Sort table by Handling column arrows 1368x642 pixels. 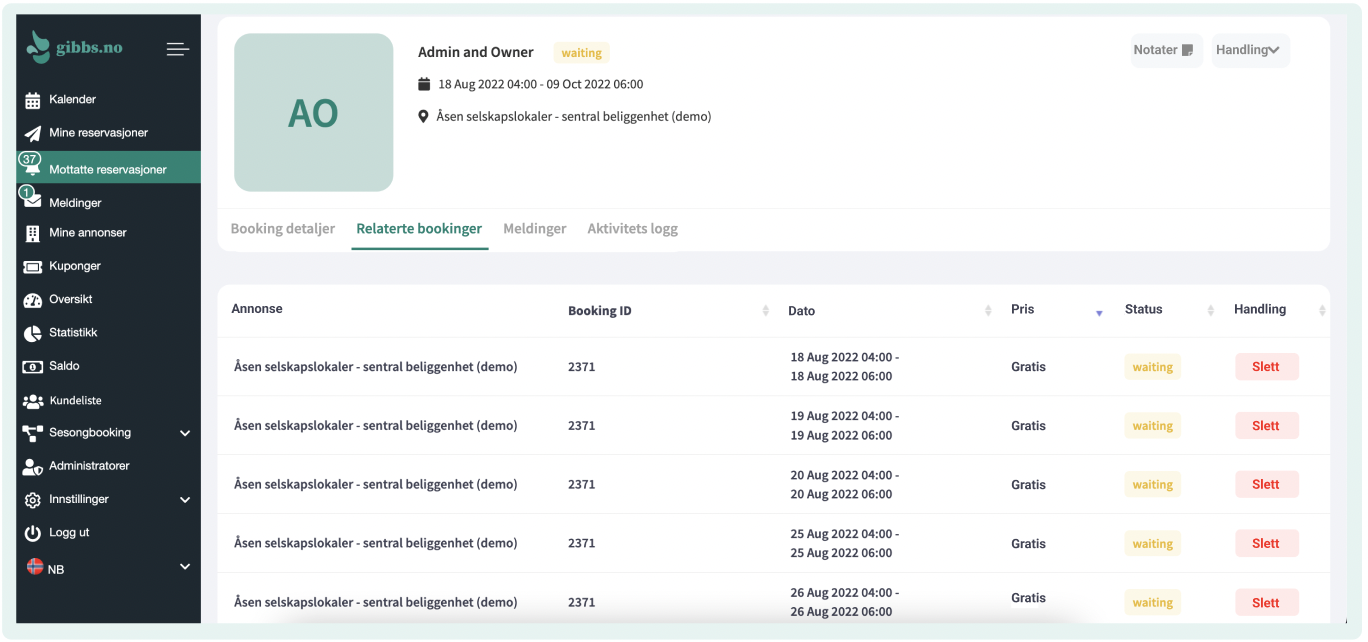1322,311
